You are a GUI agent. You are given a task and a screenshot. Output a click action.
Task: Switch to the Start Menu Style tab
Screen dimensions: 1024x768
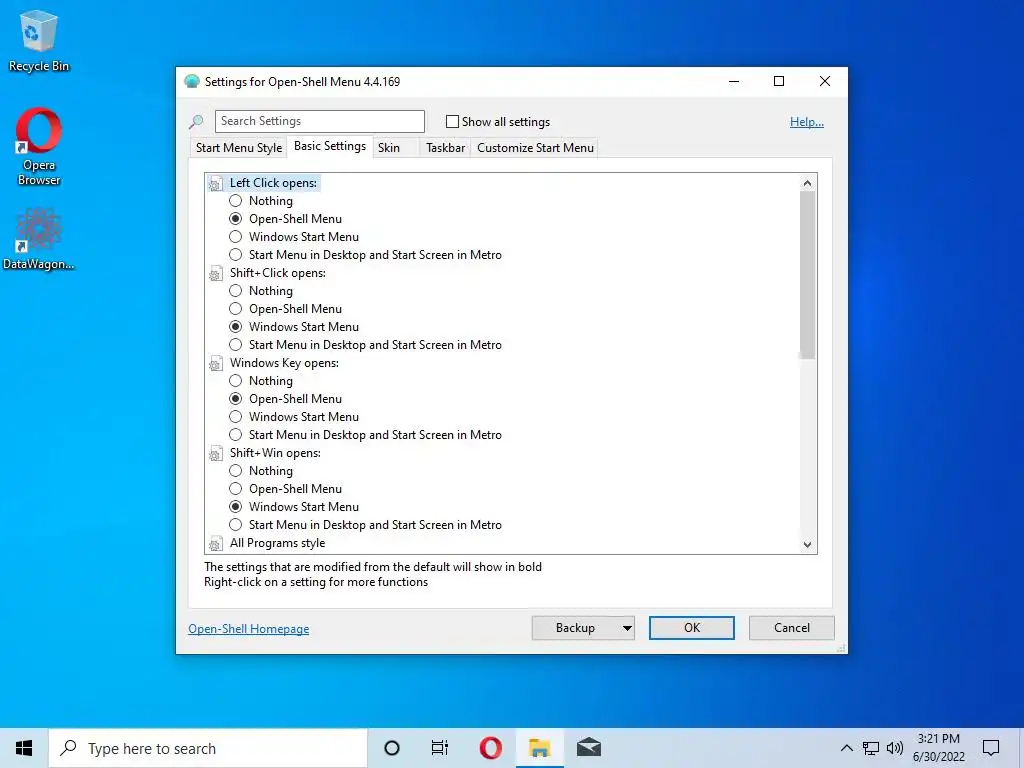[x=239, y=148]
